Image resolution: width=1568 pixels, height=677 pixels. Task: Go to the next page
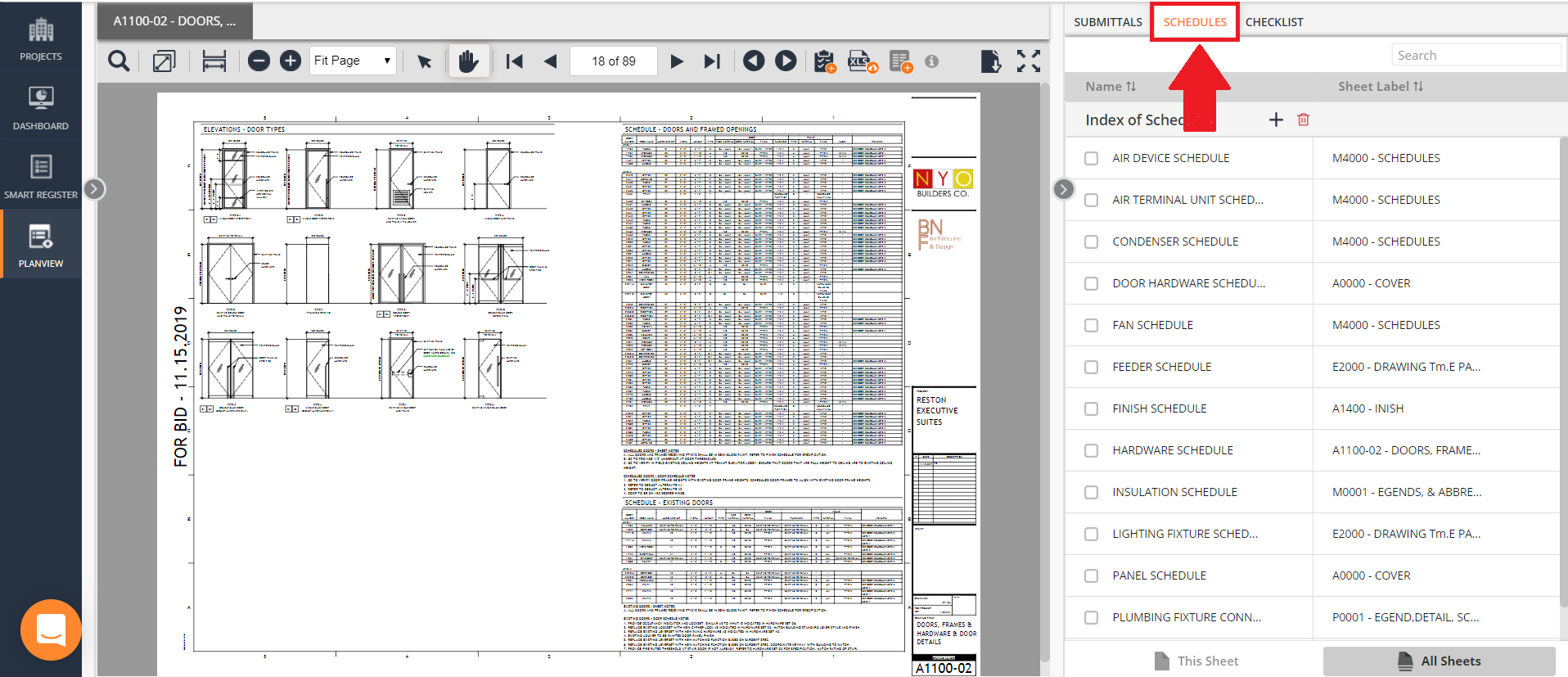[677, 61]
